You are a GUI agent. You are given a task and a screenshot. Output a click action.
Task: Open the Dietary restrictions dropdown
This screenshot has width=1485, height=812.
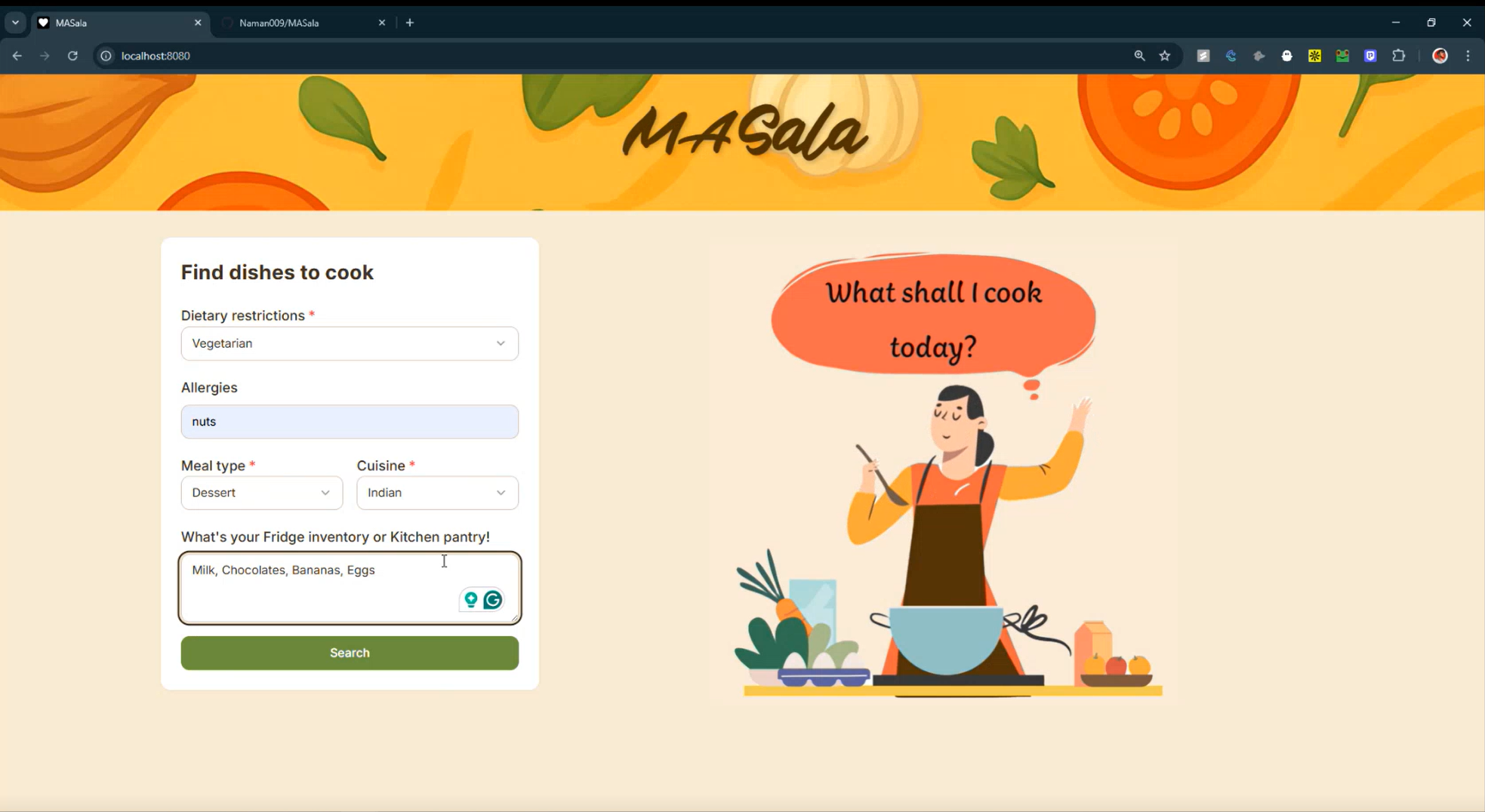(x=350, y=343)
